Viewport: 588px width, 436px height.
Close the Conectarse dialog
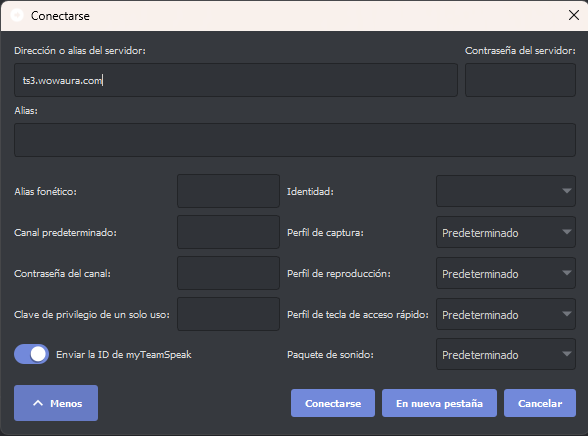coord(573,15)
